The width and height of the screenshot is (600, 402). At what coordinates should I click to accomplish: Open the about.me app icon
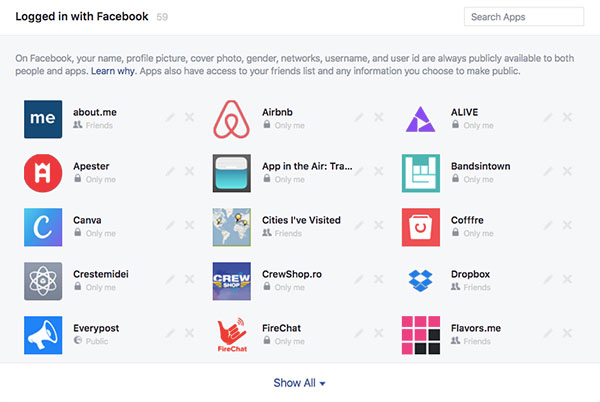(x=43, y=119)
